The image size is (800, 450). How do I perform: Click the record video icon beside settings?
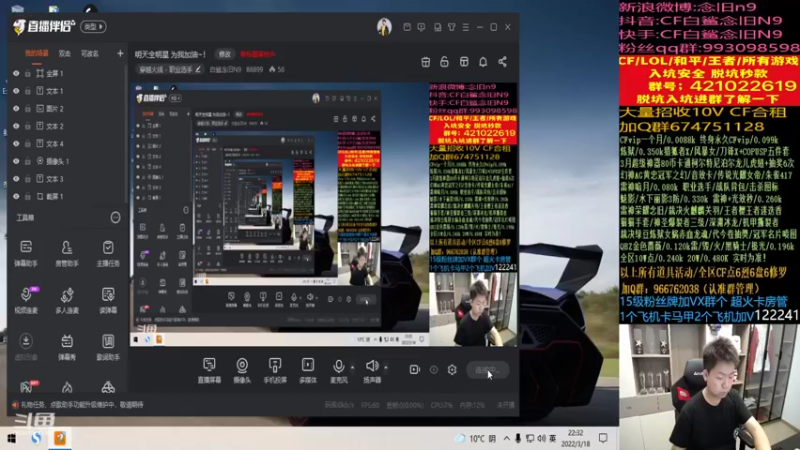tap(414, 369)
